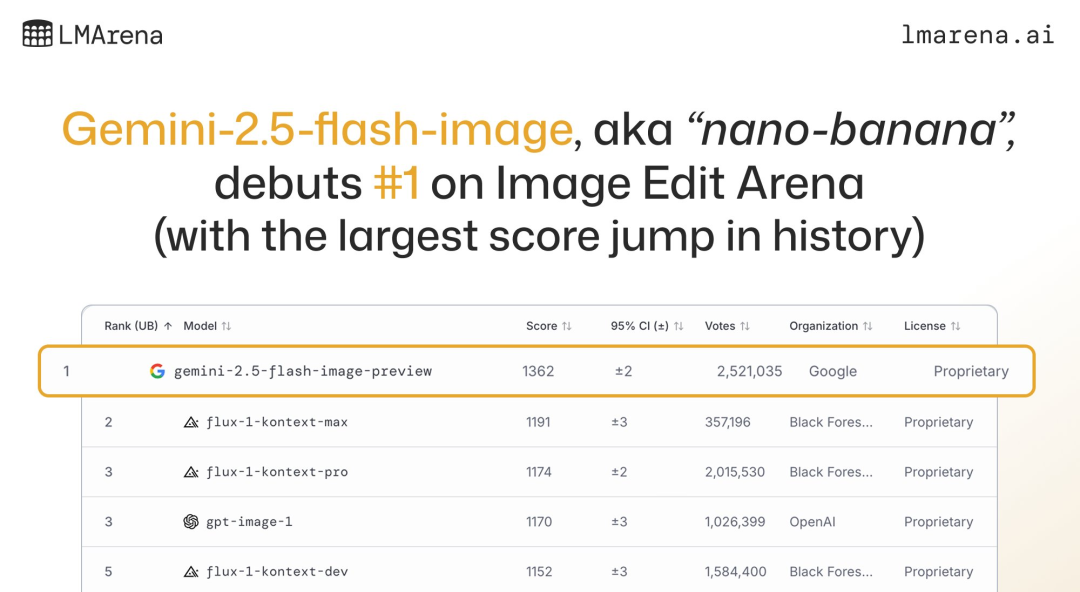Sort the Votes column with arrows icon
The image size is (1080, 592).
tap(745, 326)
